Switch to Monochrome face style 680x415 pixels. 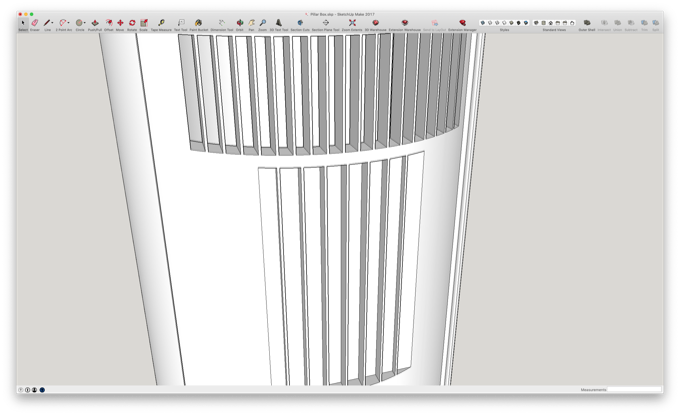[x=526, y=23]
